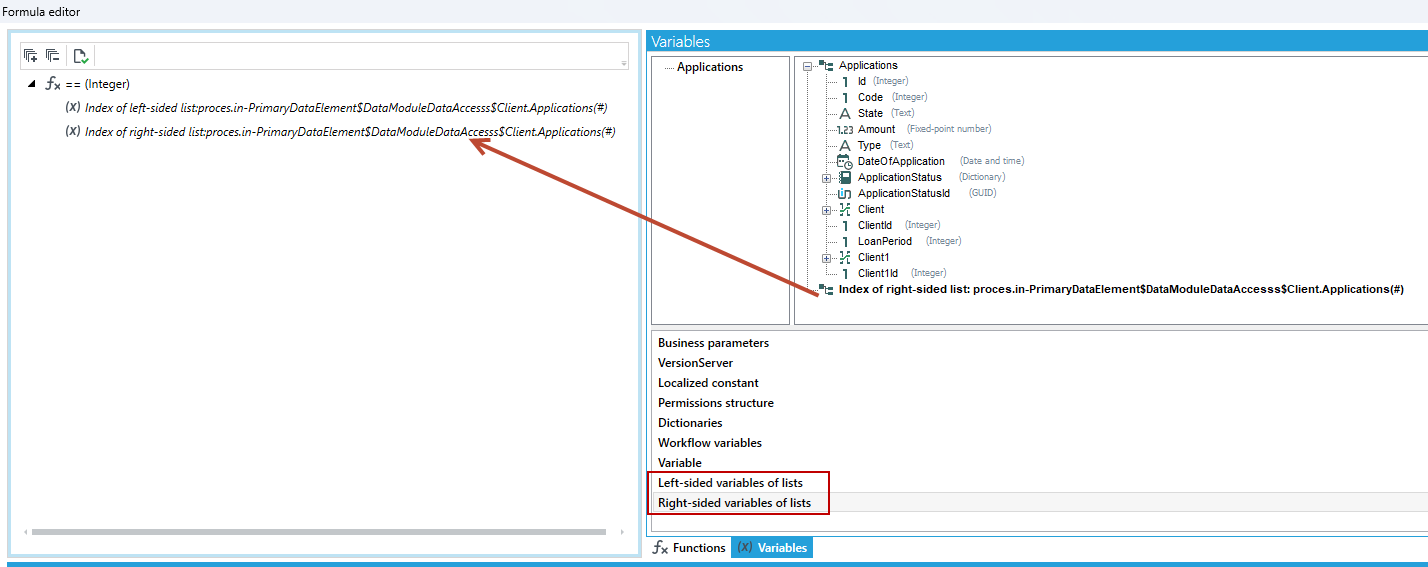The height and width of the screenshot is (567, 1428).
Task: Click the (x) icon of right-sided list index
Action: [x=72, y=131]
